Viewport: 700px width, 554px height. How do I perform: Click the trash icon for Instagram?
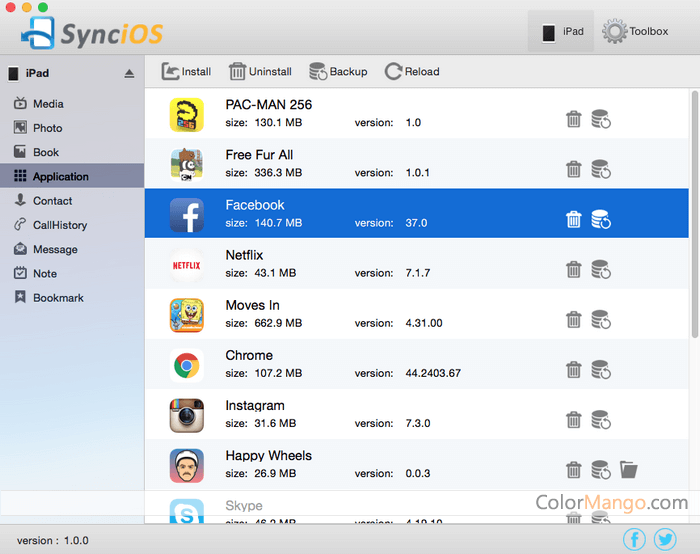click(x=574, y=419)
